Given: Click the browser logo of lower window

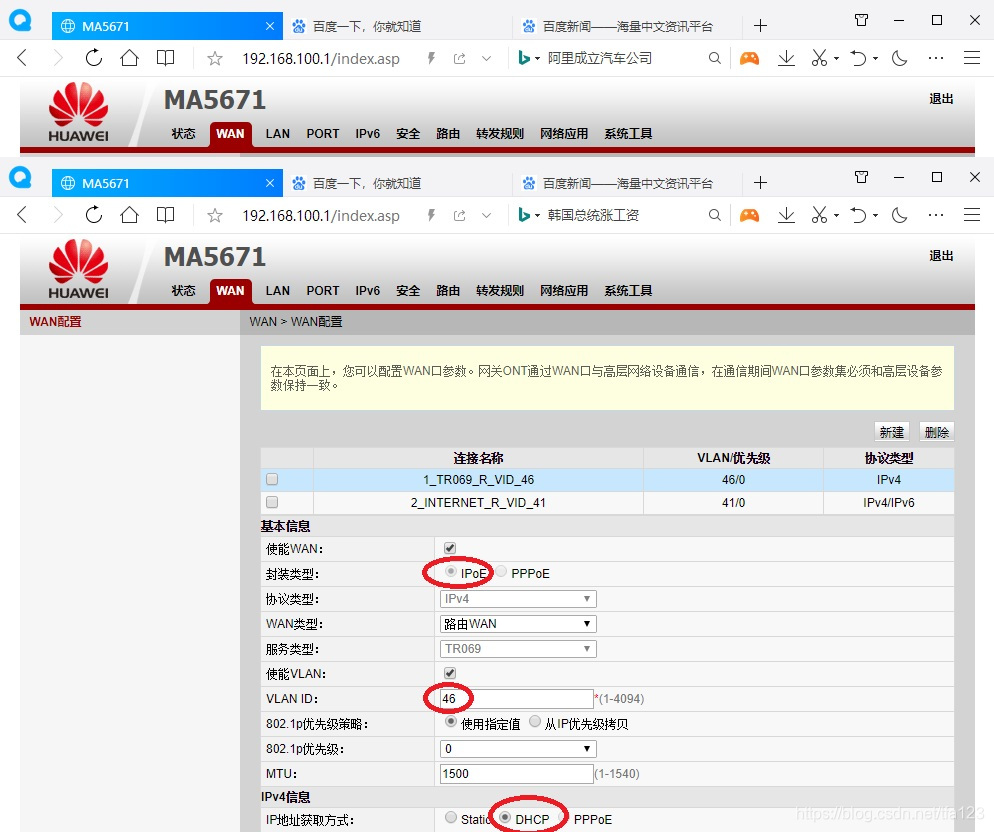Looking at the screenshot, I should (x=20, y=177).
